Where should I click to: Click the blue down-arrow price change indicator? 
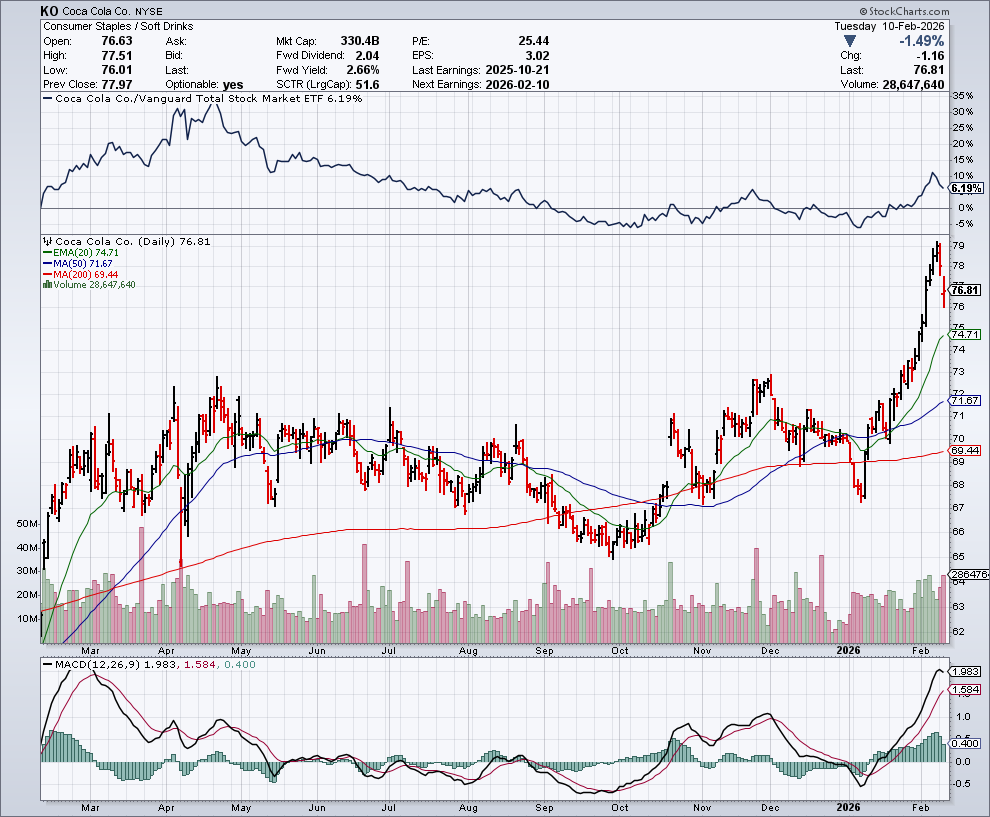(x=849, y=41)
